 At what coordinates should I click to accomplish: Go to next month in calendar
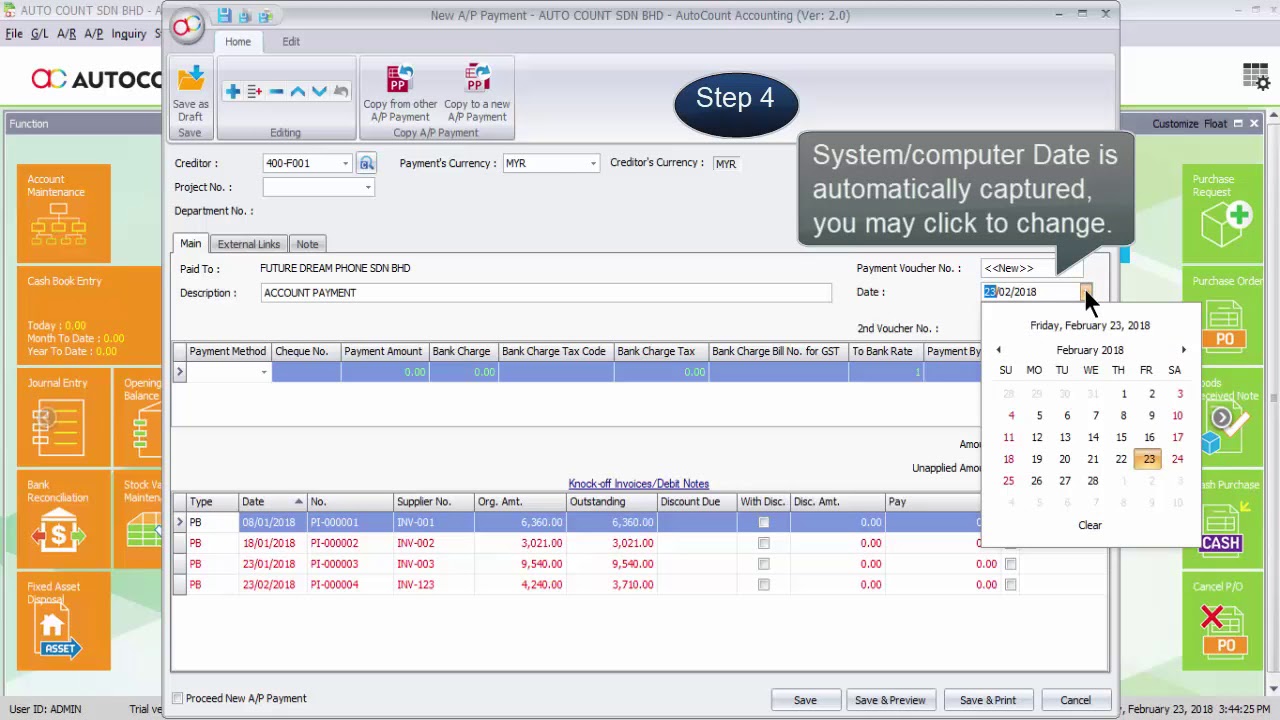pyautogui.click(x=1184, y=350)
